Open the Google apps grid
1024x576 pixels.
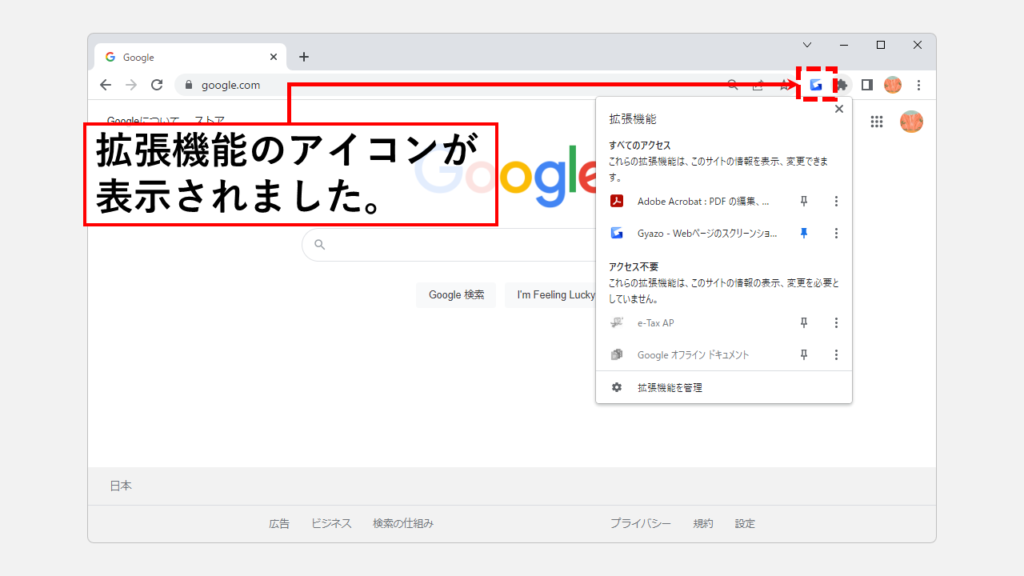tap(877, 122)
